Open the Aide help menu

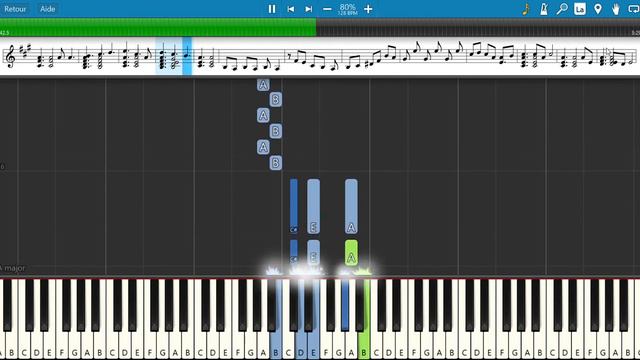(47, 9)
